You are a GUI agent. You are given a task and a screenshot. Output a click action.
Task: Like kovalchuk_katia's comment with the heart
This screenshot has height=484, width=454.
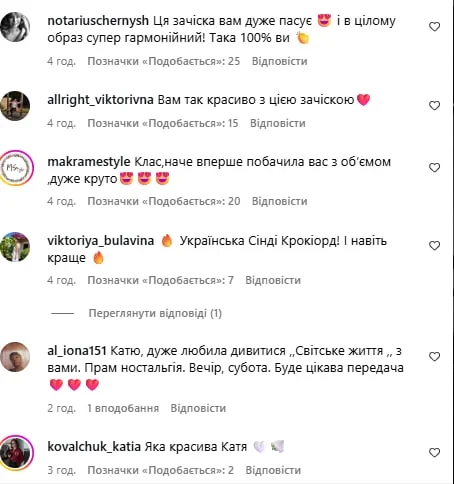pyautogui.click(x=434, y=453)
